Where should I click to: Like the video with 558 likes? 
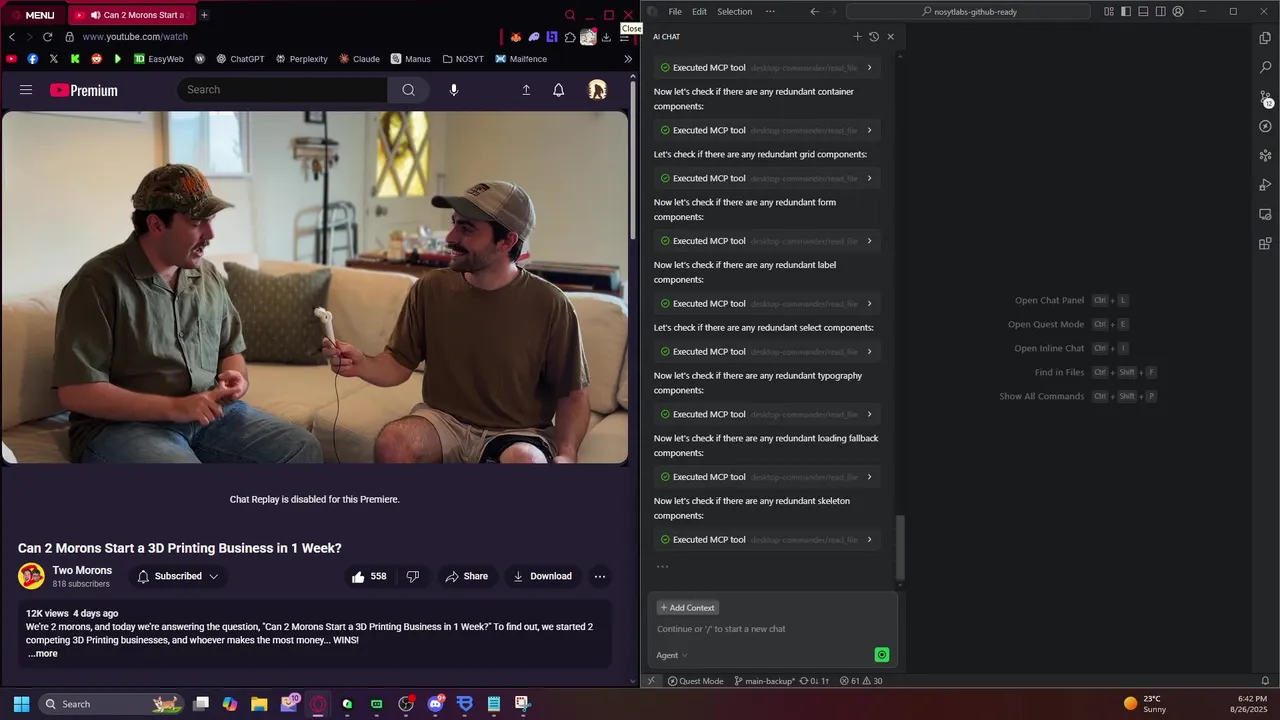tap(368, 576)
